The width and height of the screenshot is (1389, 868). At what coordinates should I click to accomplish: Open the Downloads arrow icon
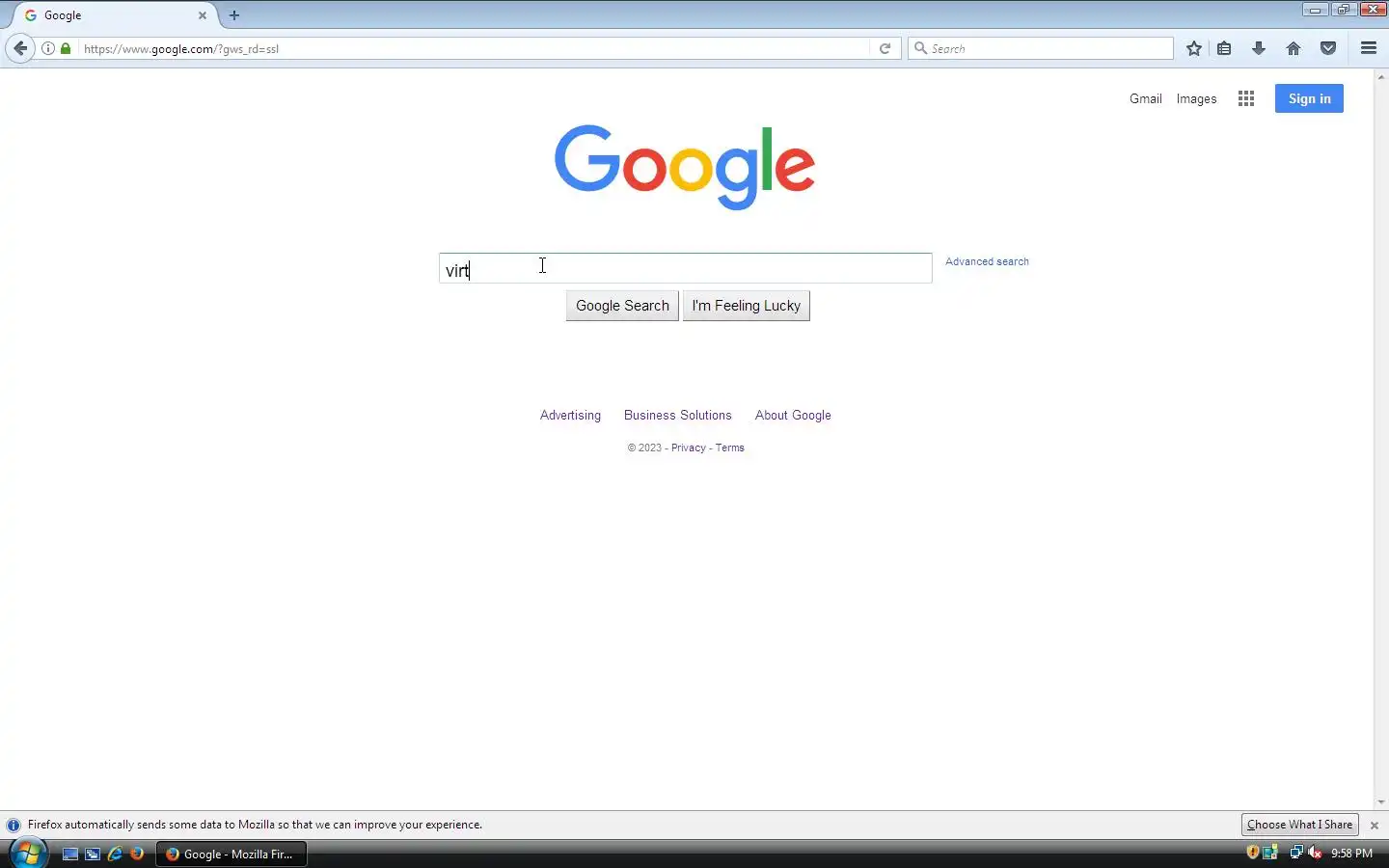(1259, 48)
